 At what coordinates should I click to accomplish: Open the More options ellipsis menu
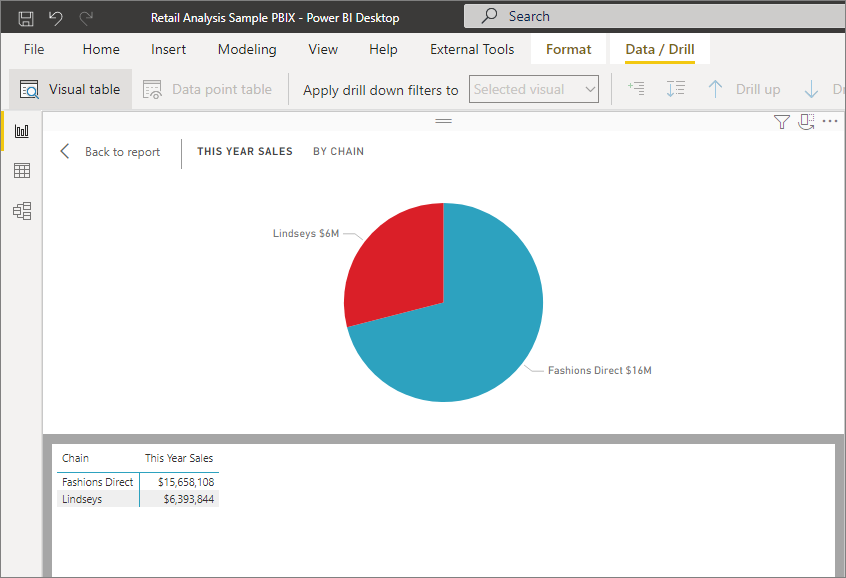tap(831, 120)
